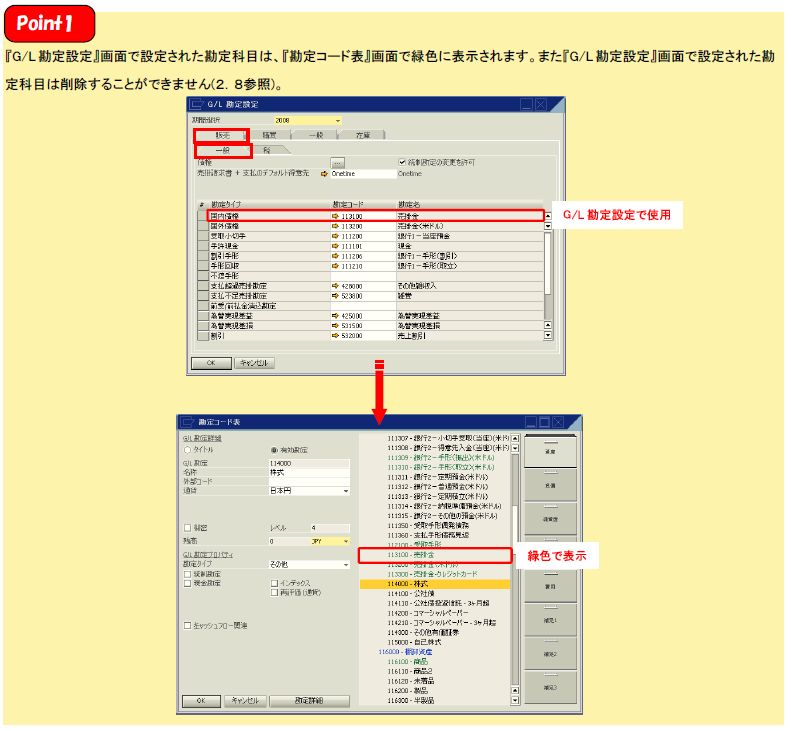Click the orange arrow beside code 428000
This screenshot has height=731, width=792.
pyautogui.click(x=335, y=285)
